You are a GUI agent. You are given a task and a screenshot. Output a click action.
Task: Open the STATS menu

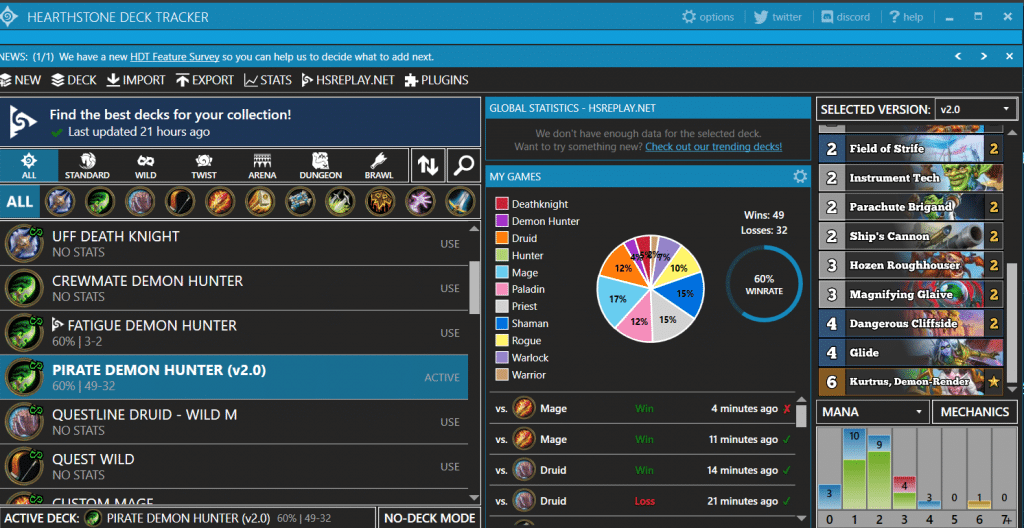268,80
